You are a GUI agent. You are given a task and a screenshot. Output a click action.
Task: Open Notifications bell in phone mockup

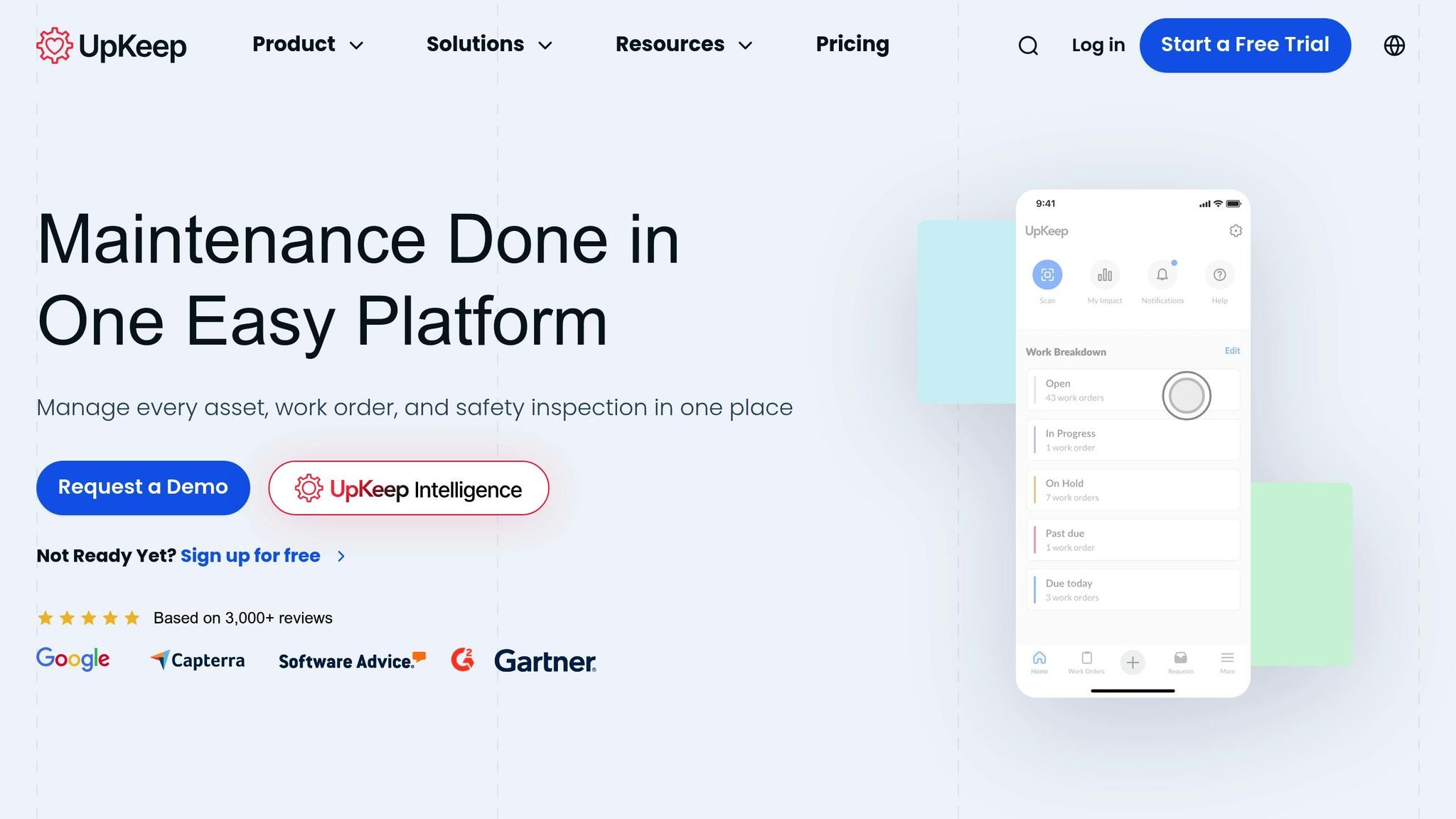(x=1162, y=275)
